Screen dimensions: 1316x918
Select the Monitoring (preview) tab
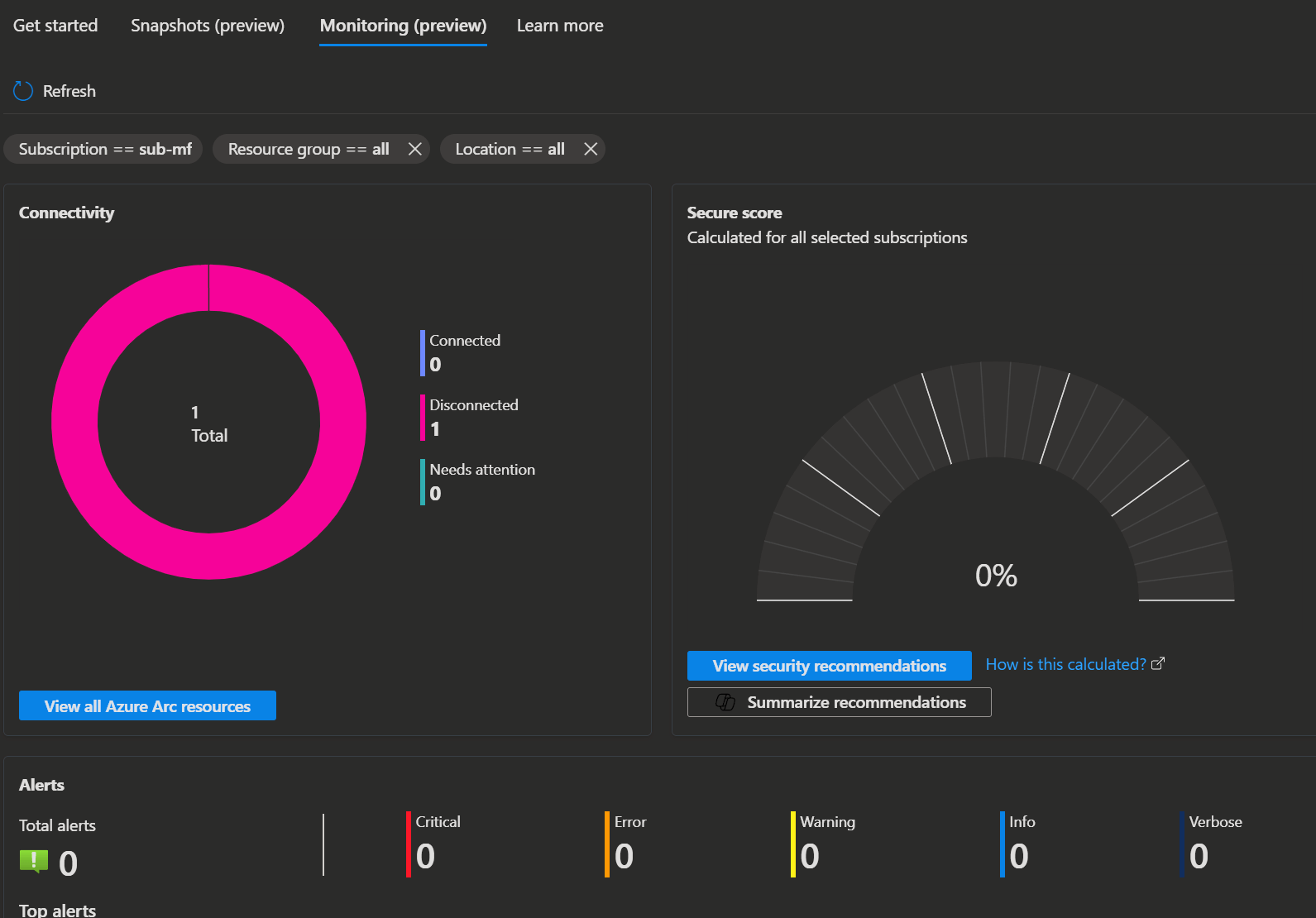click(x=403, y=26)
